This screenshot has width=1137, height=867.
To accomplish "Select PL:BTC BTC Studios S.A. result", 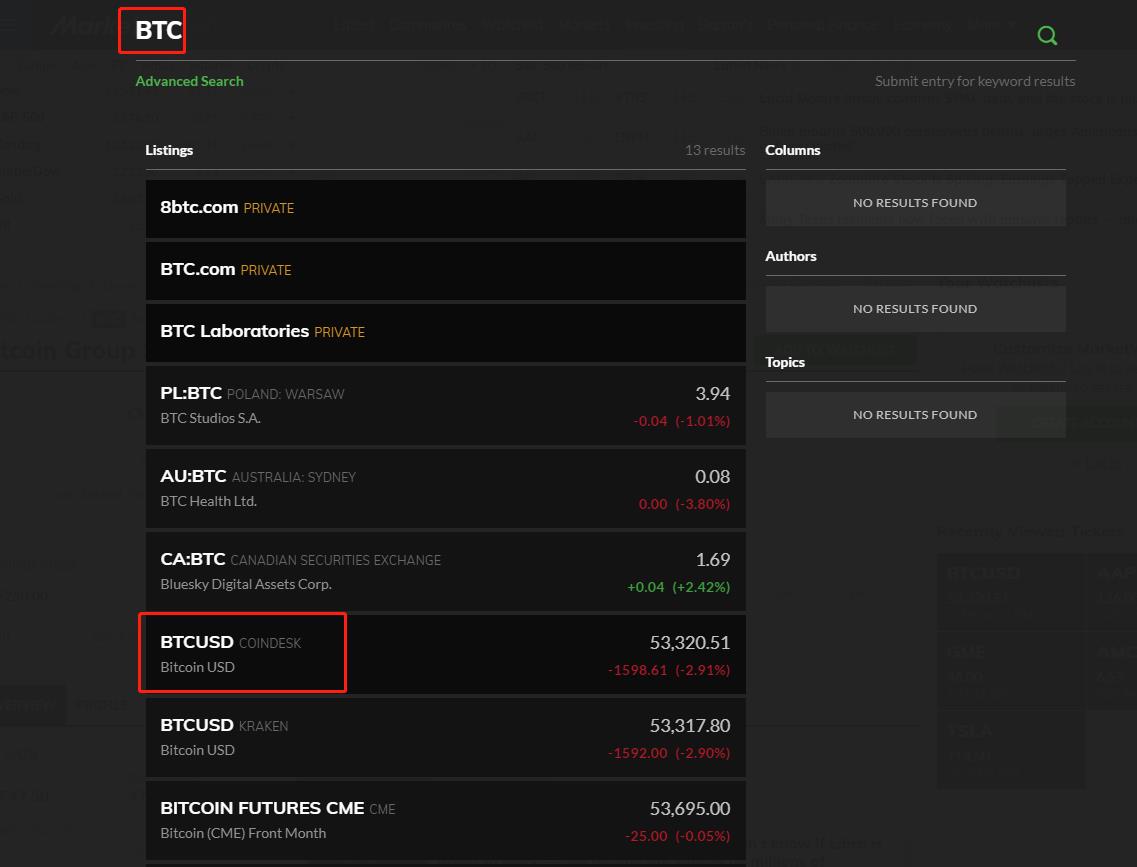I will click(445, 405).
